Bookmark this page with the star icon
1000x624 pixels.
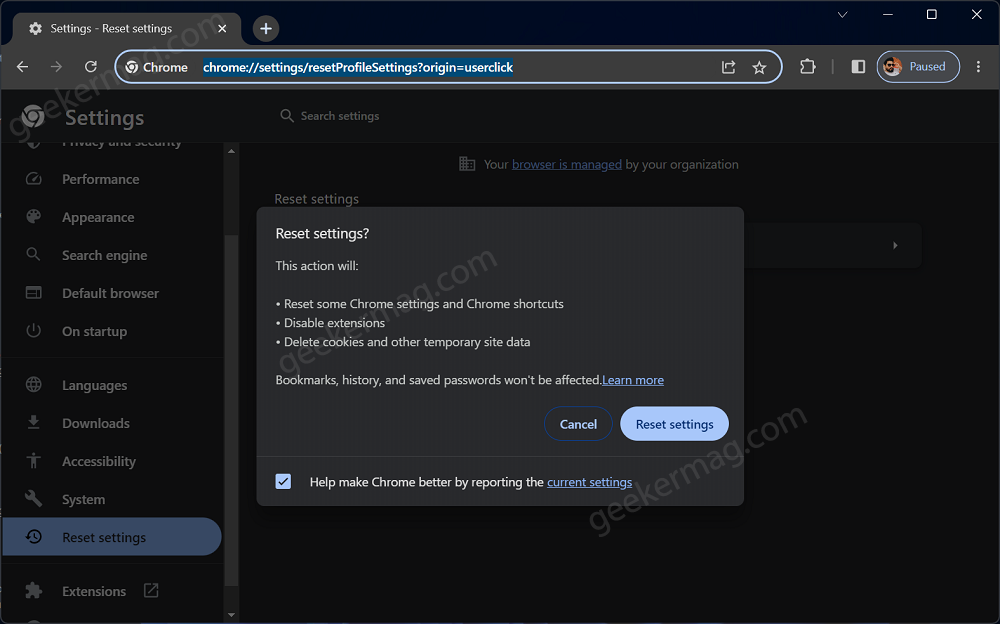(x=759, y=67)
